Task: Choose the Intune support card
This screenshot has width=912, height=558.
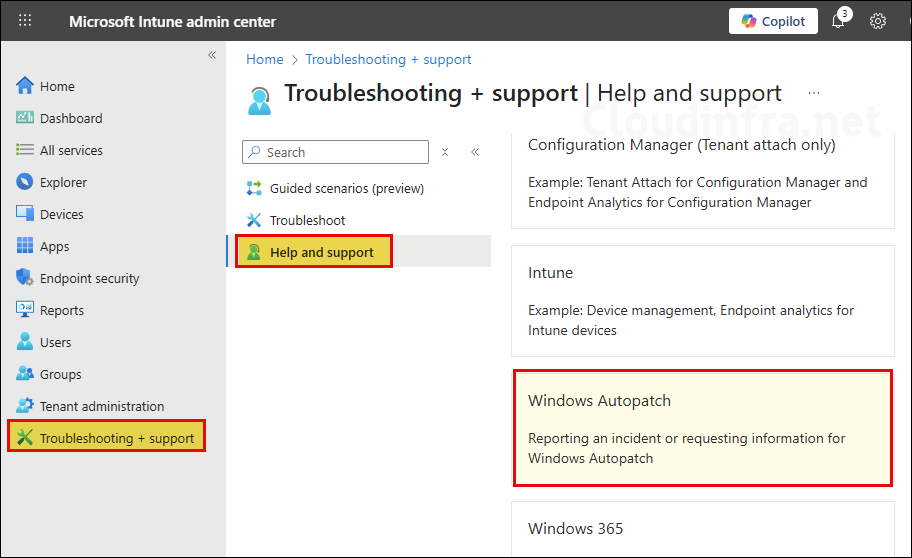Action: click(703, 301)
